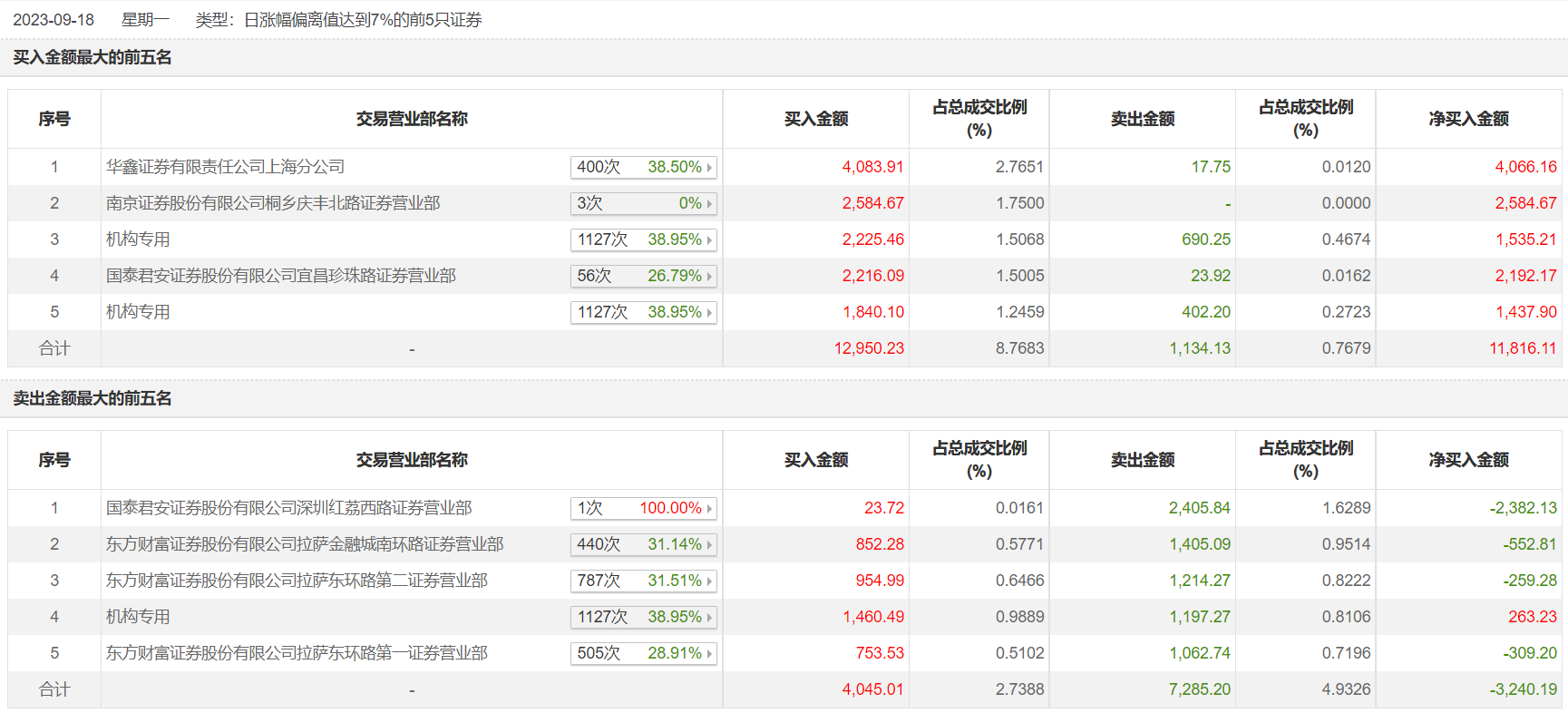
Task: Click 国泰君安深圳红荔西路证券营业部
Action: click(289, 508)
